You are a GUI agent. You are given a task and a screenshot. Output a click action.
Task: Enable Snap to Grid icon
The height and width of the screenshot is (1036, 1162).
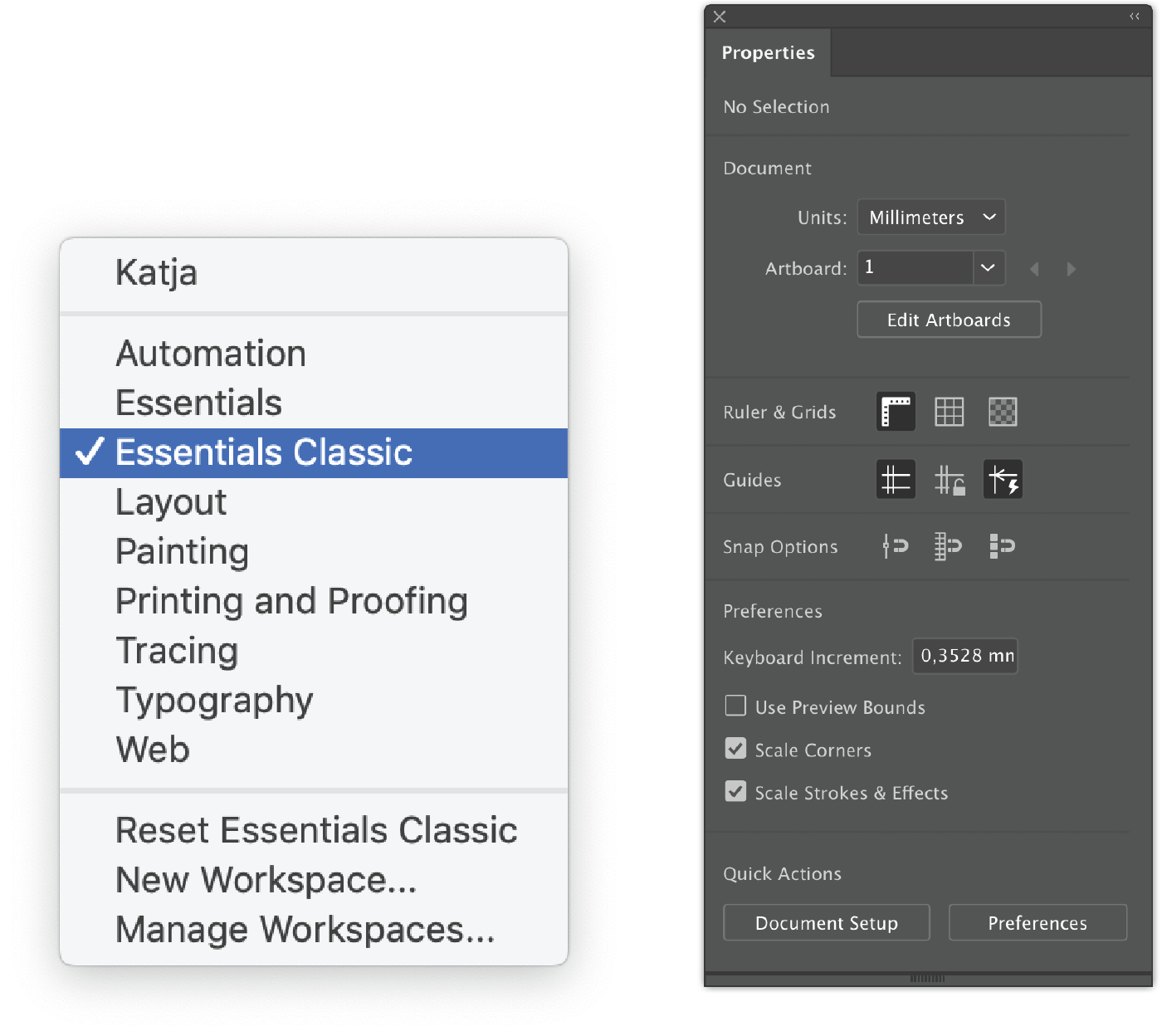(x=949, y=546)
